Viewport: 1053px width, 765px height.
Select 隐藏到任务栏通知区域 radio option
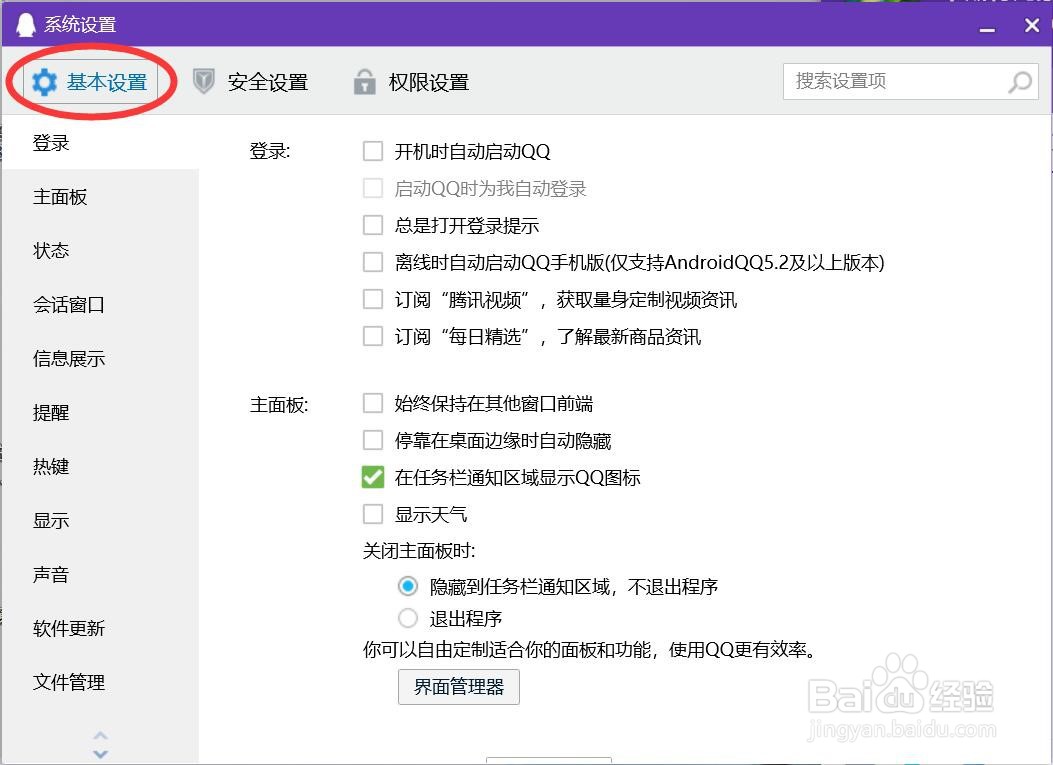pos(408,586)
